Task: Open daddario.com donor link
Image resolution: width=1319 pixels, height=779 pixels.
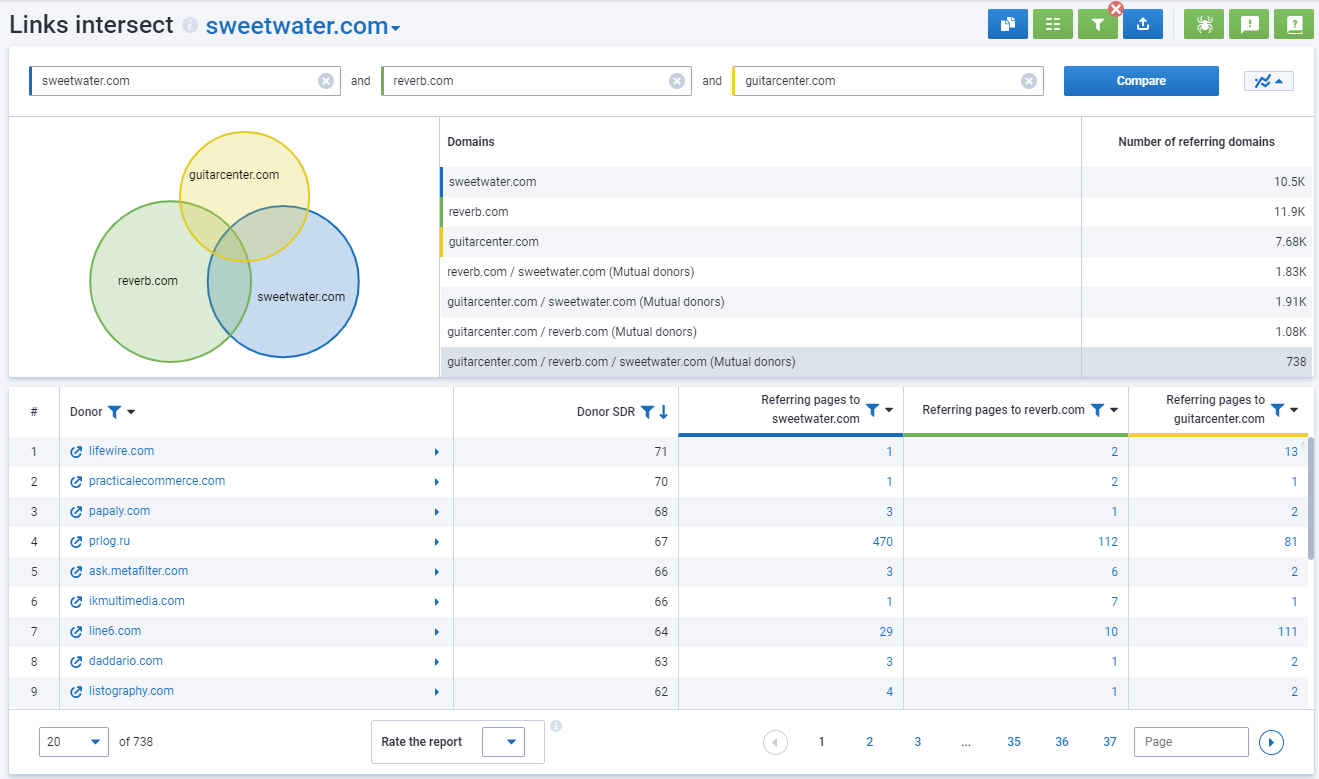Action: 126,661
